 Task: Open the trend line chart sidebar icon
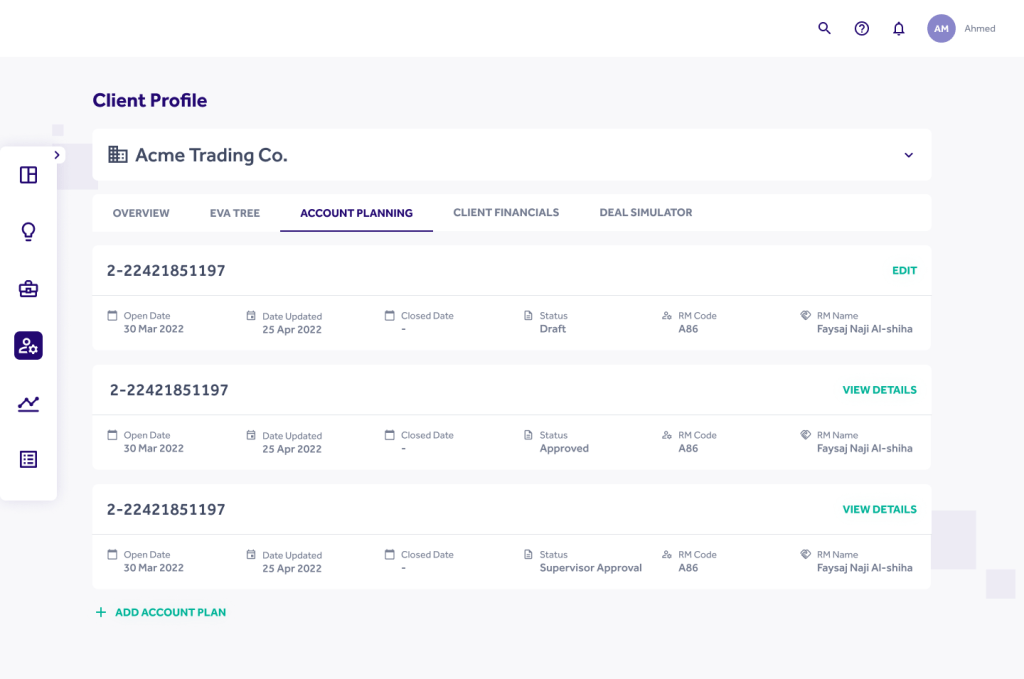point(28,403)
